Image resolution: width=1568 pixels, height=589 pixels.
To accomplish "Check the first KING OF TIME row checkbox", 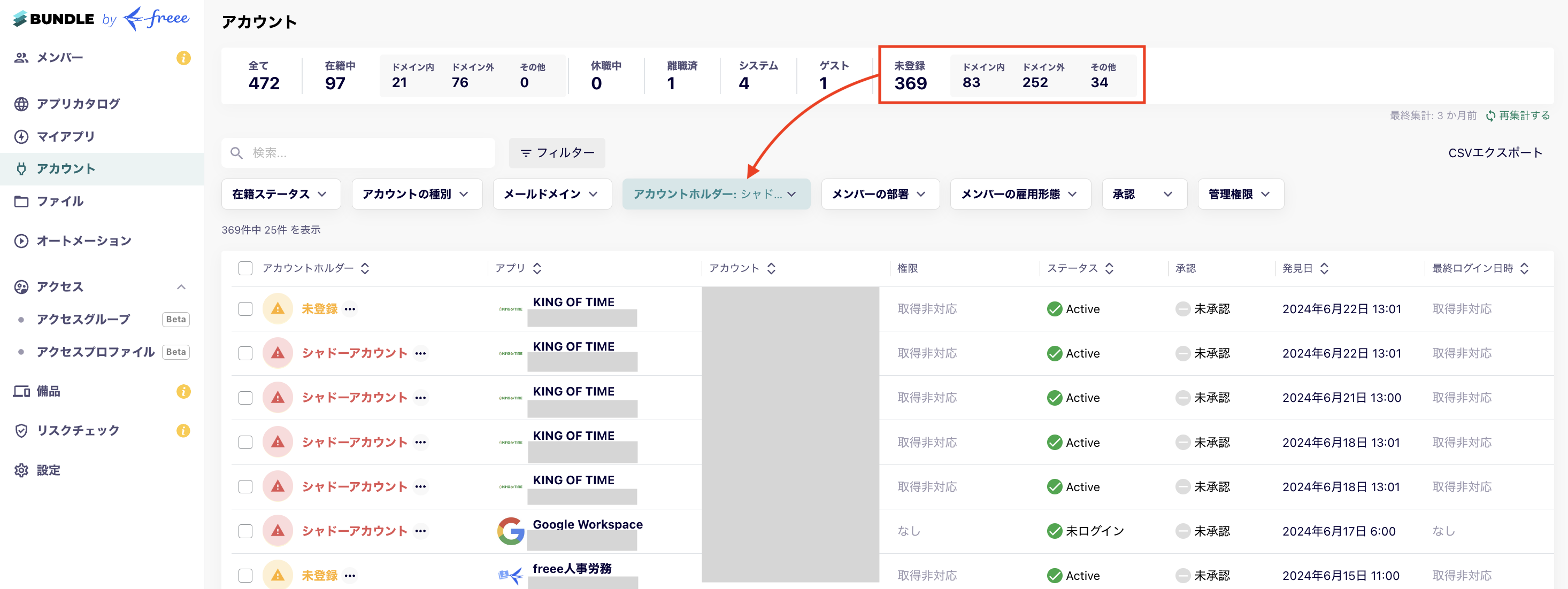I will [245, 308].
